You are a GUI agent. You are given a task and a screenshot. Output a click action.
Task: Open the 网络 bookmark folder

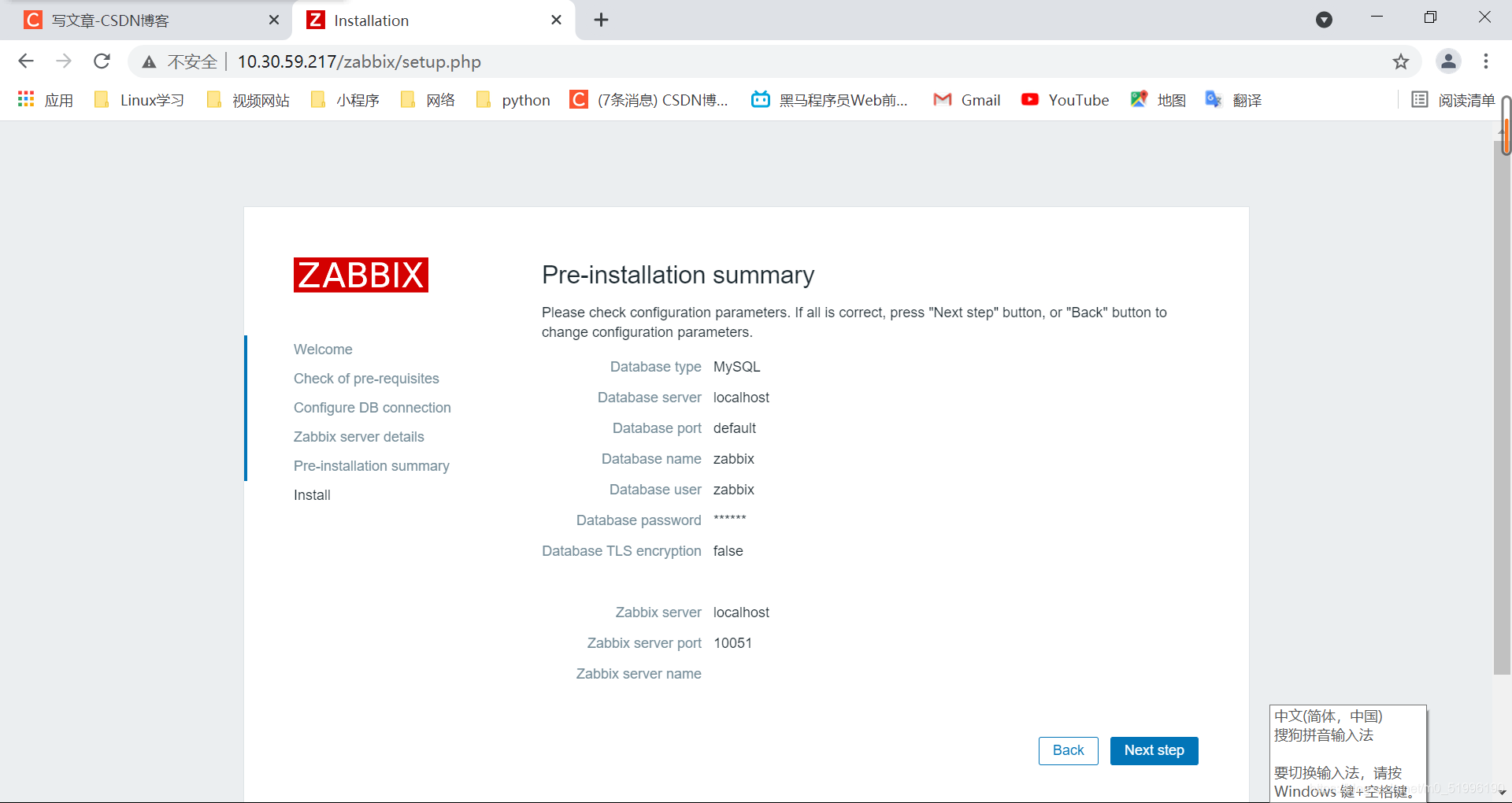428,100
